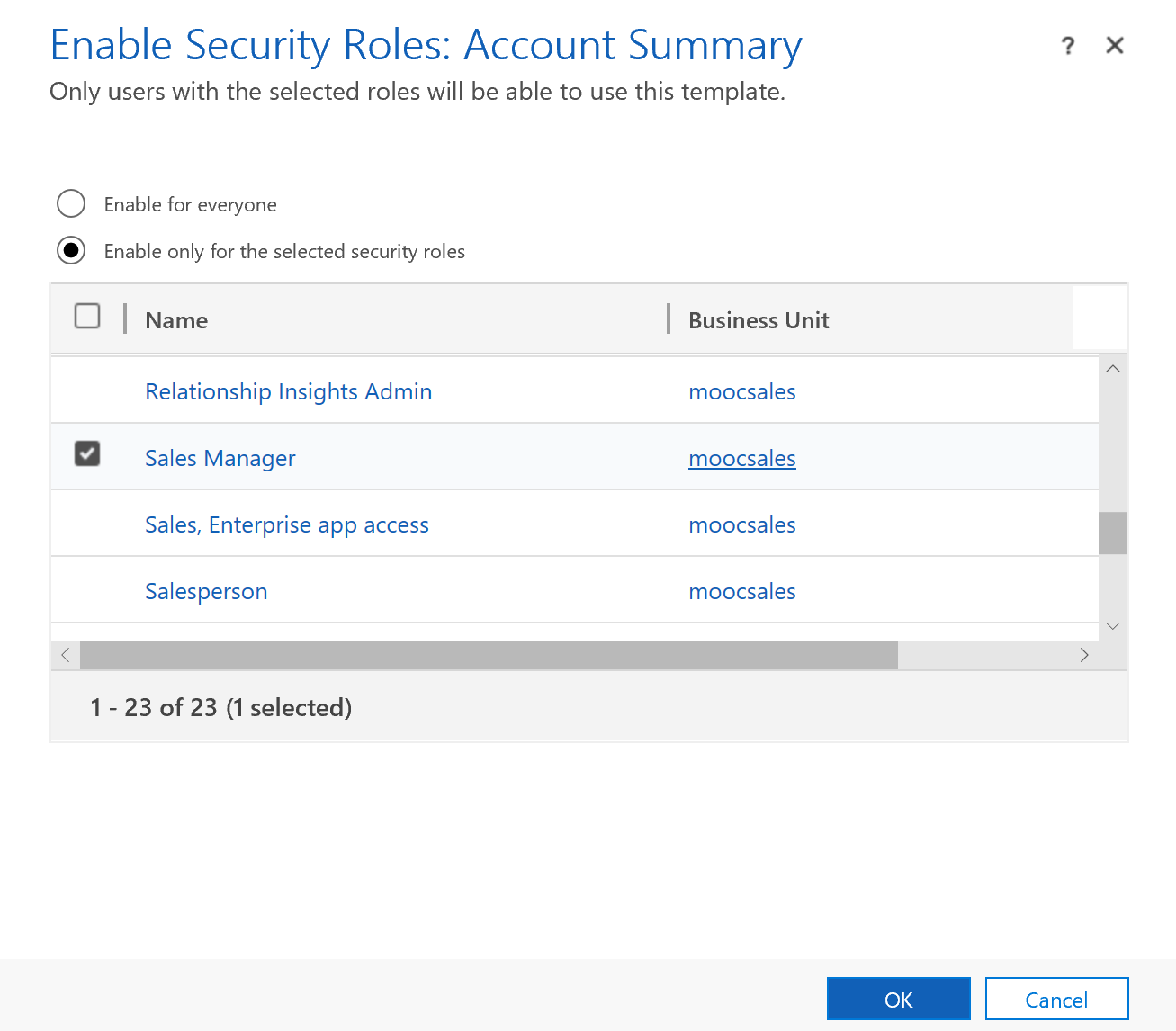1176x1031 pixels.
Task: Sort by the Business Unit column header
Action: (x=759, y=320)
